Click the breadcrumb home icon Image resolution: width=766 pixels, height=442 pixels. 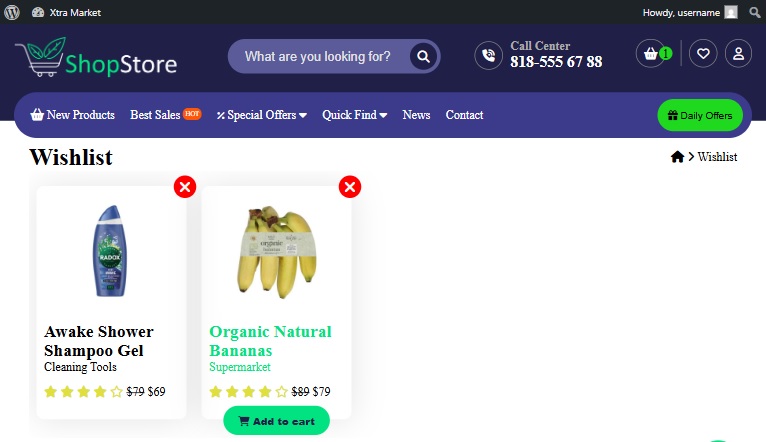click(677, 157)
